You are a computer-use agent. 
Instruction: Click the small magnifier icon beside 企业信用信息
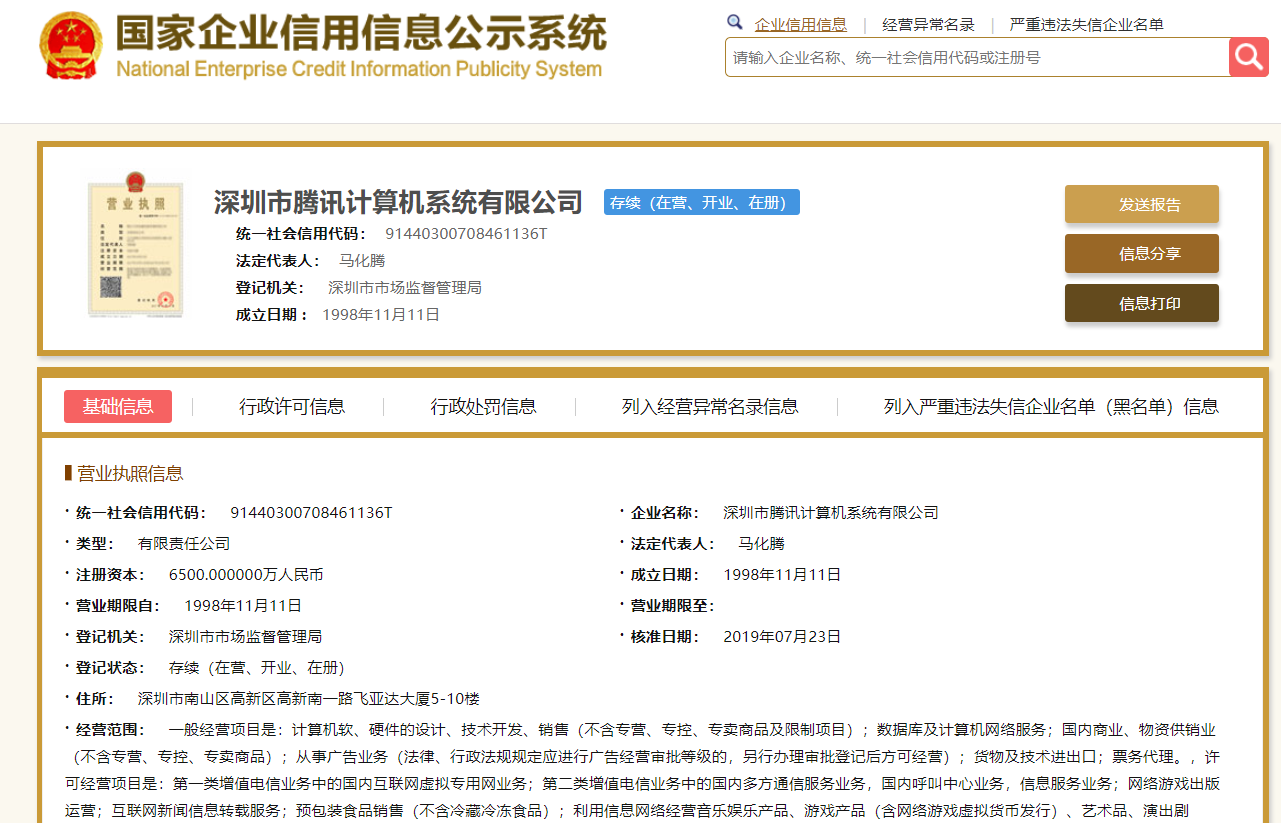tap(734, 23)
